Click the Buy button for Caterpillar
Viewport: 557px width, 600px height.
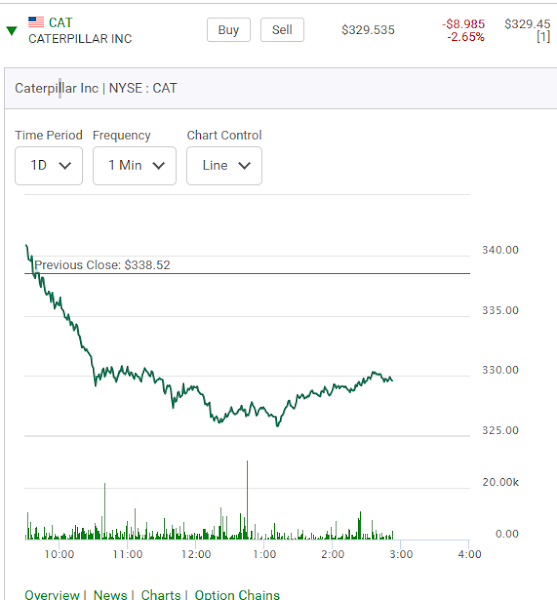(229, 30)
